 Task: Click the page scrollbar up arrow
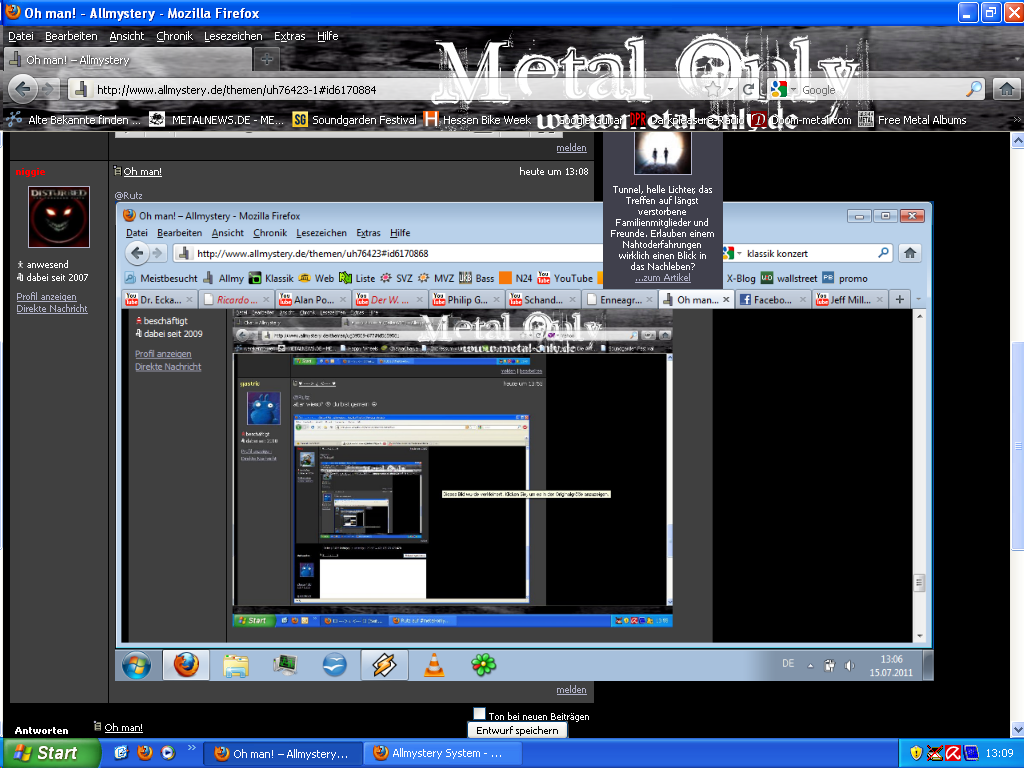[1017, 140]
